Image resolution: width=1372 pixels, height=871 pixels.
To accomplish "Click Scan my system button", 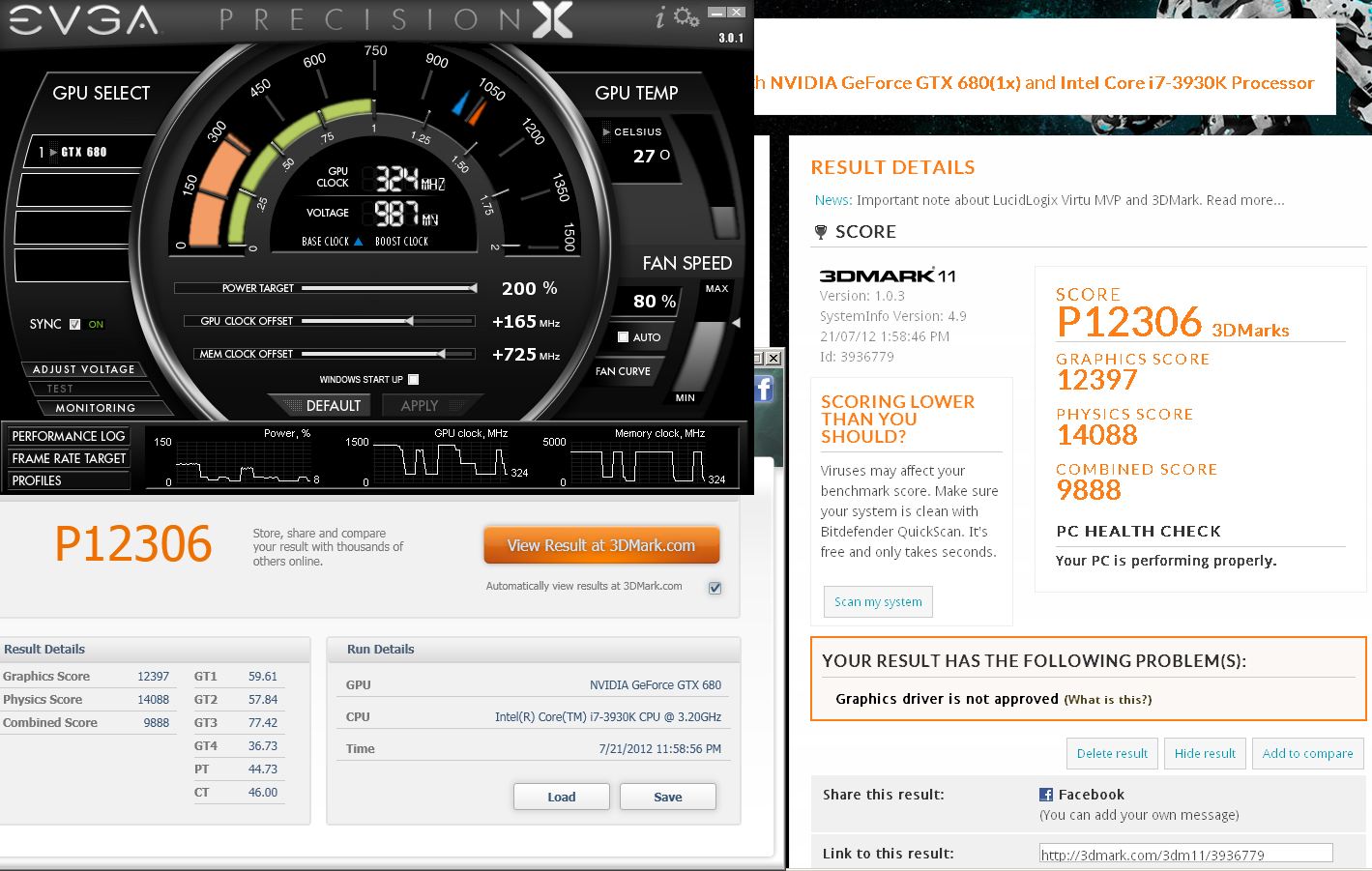I will 878,601.
